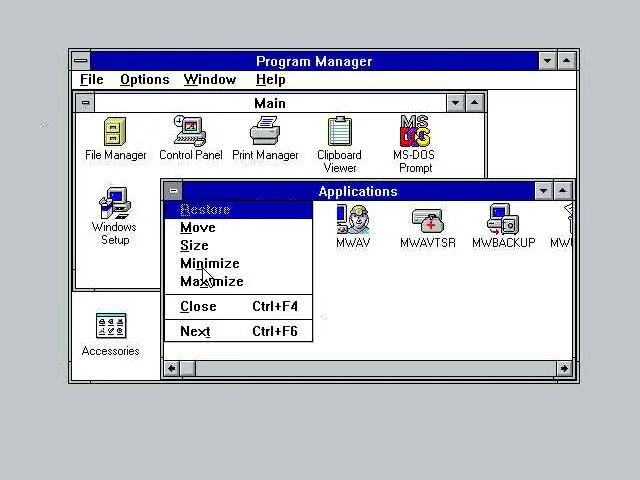Click Applications scrollbar left arrow
640x480 pixels.
point(172,369)
